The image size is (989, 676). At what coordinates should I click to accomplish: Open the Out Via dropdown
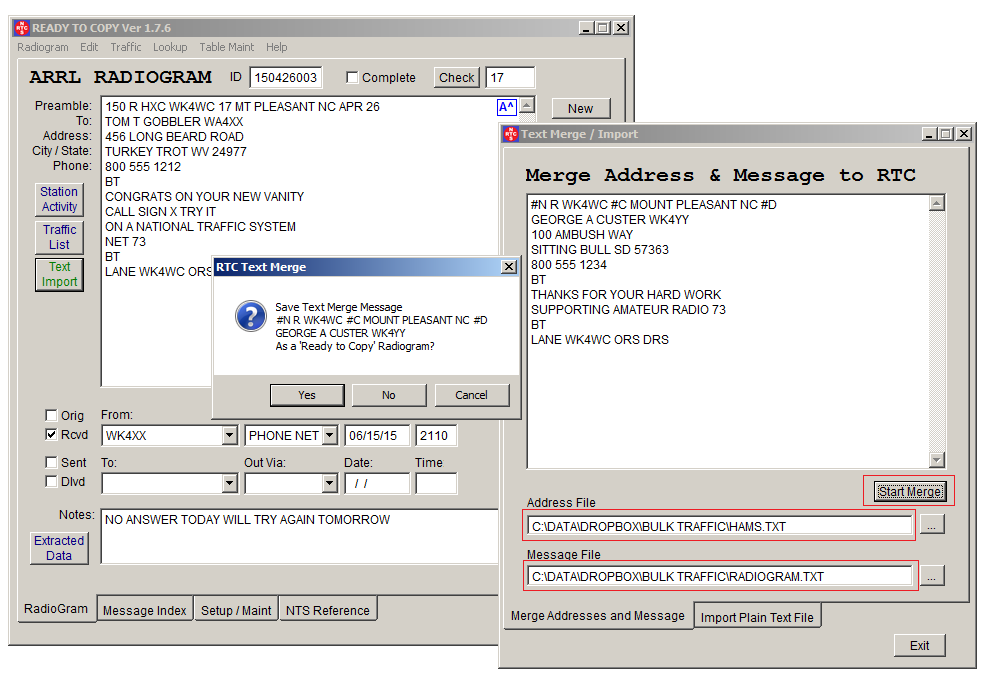[330, 484]
